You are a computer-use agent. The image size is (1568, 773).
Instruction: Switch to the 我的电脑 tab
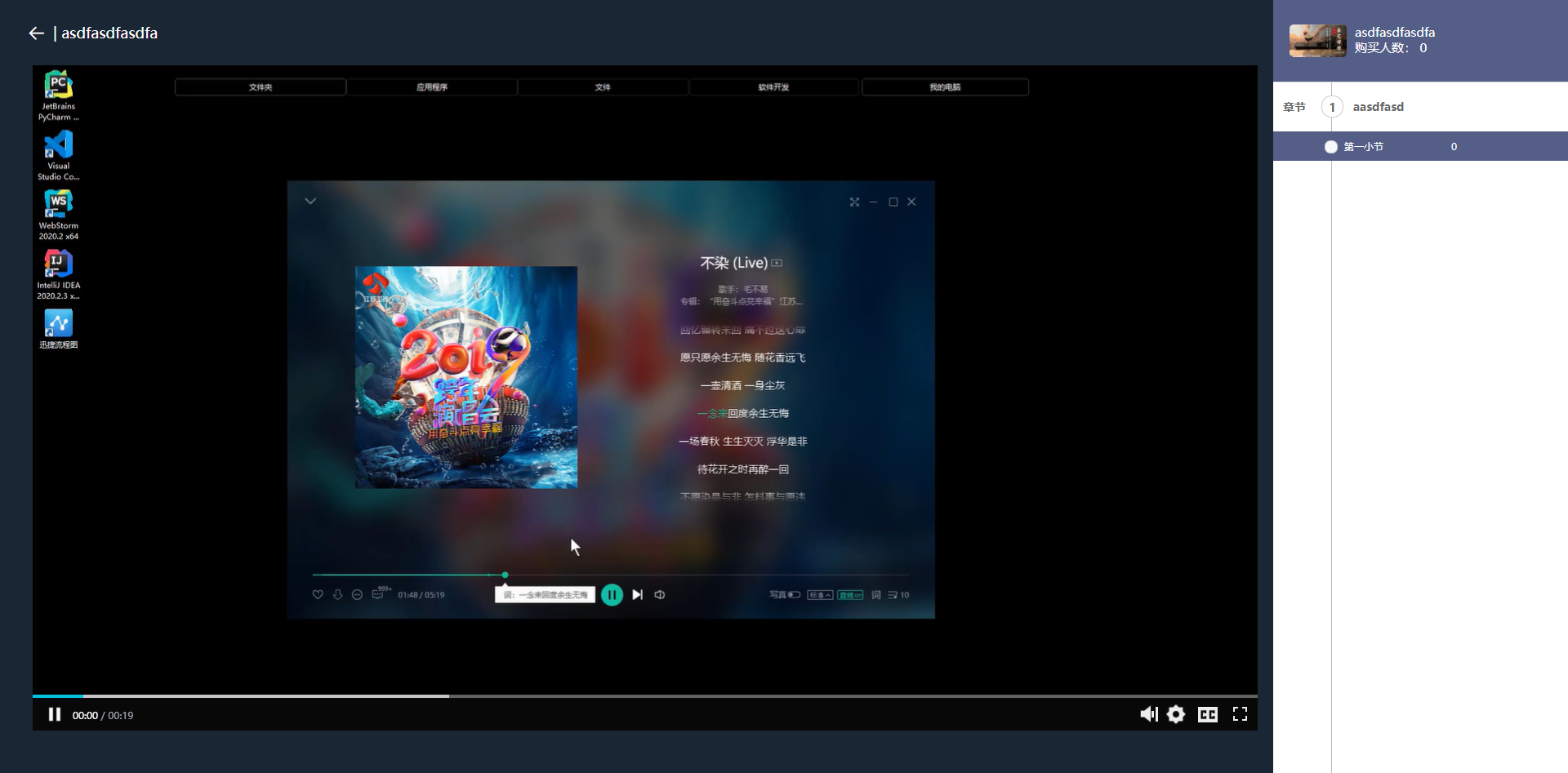coord(945,87)
